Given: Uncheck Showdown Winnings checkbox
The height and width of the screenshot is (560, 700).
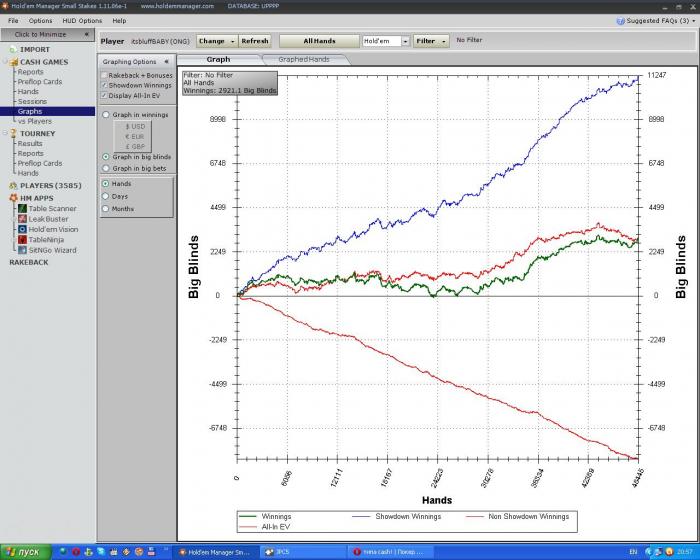Looking at the screenshot, I should click(x=104, y=85).
